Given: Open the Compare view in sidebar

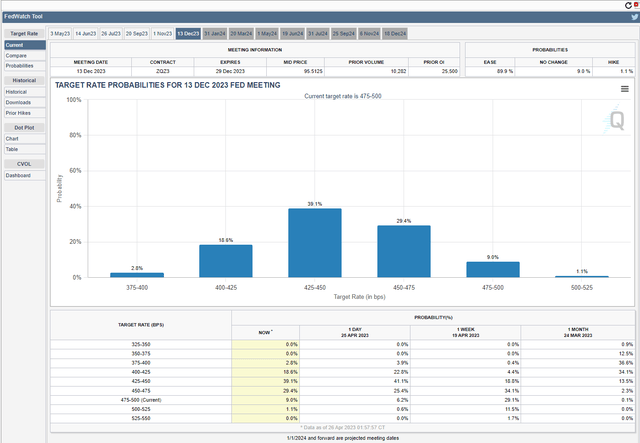Looking at the screenshot, I should (16, 55).
